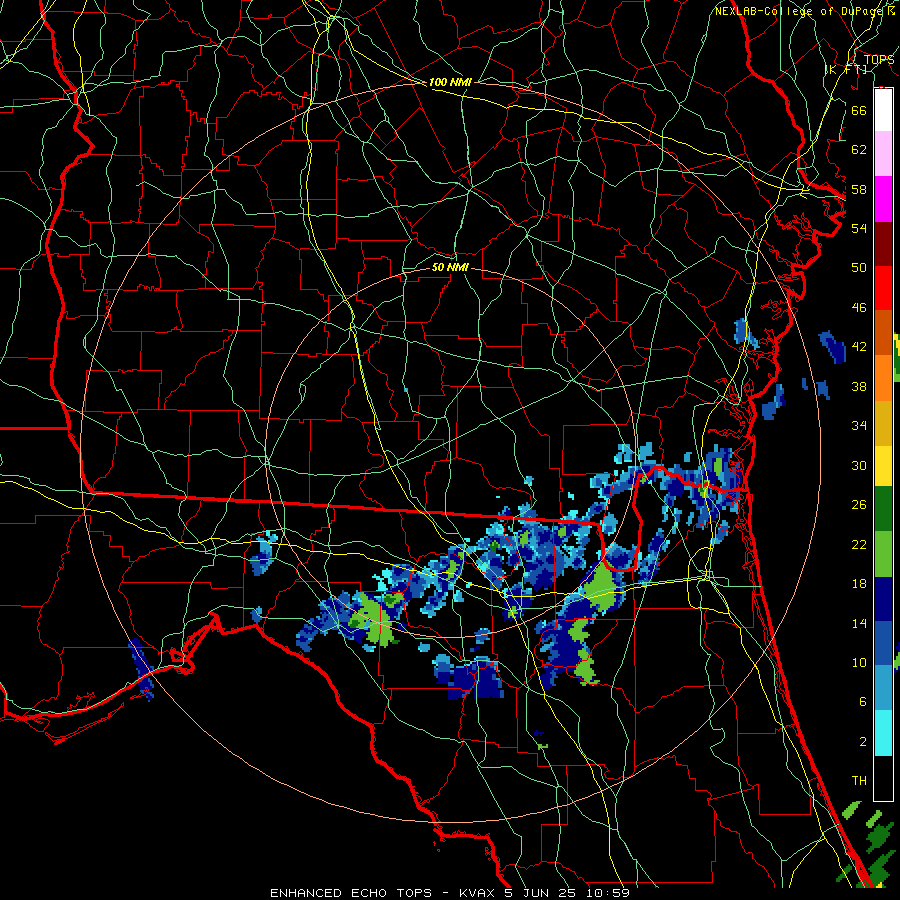Click the yellow legend swatch
Image resolution: width=900 pixels, height=900 pixels.
point(883,466)
